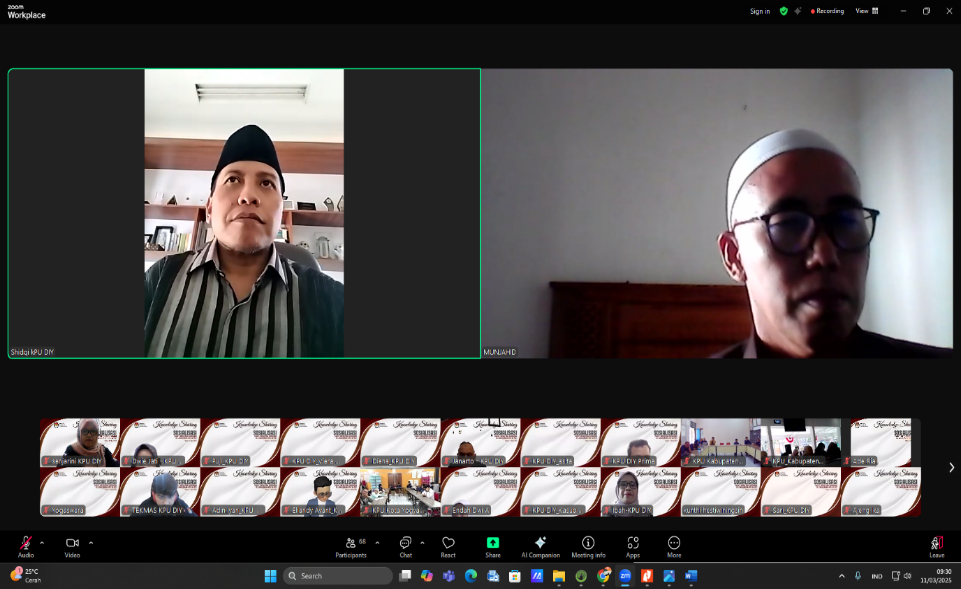Expand the arrow next to Participants

click(x=377, y=543)
